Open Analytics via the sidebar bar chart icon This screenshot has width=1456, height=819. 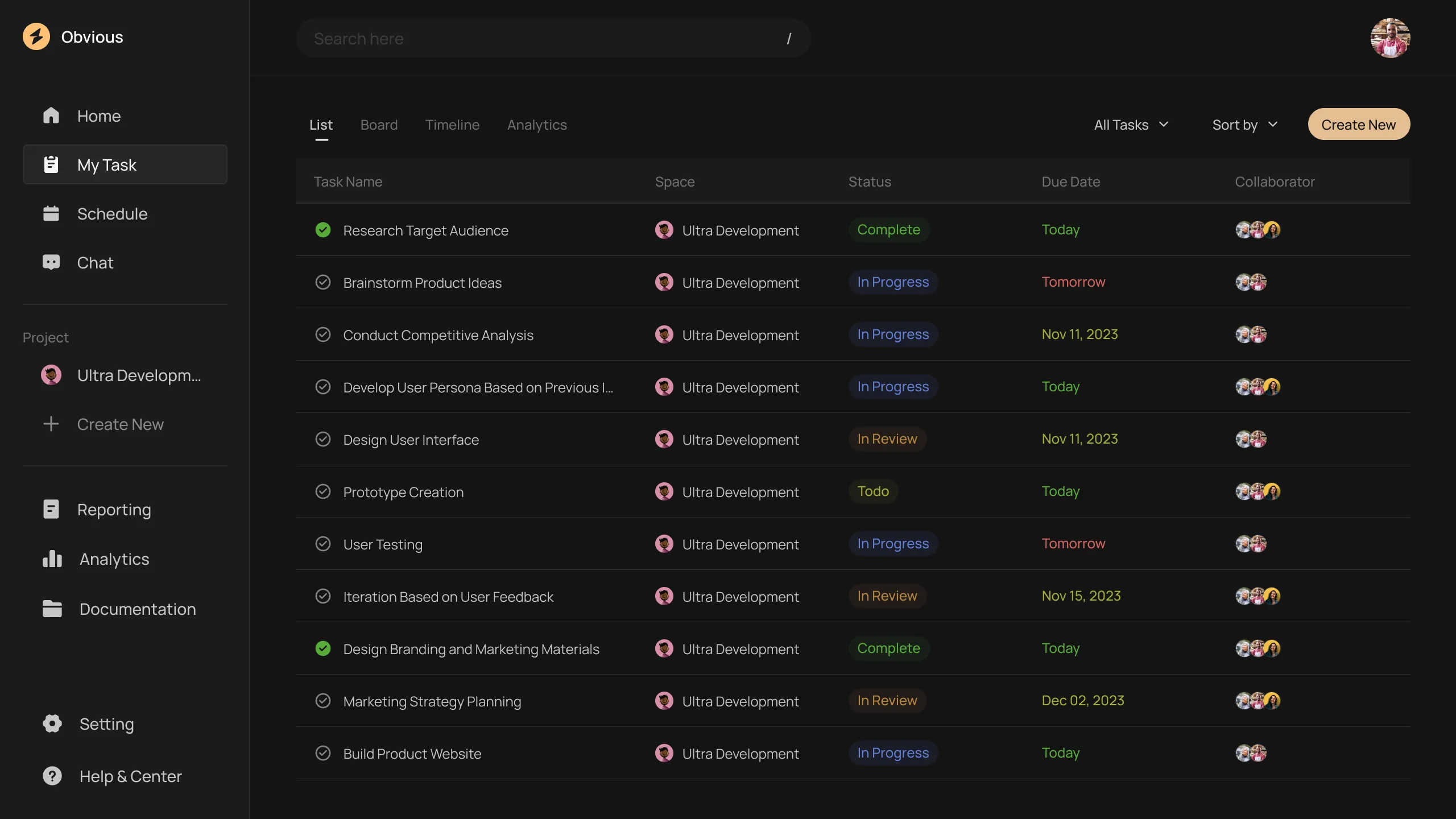tap(52, 559)
